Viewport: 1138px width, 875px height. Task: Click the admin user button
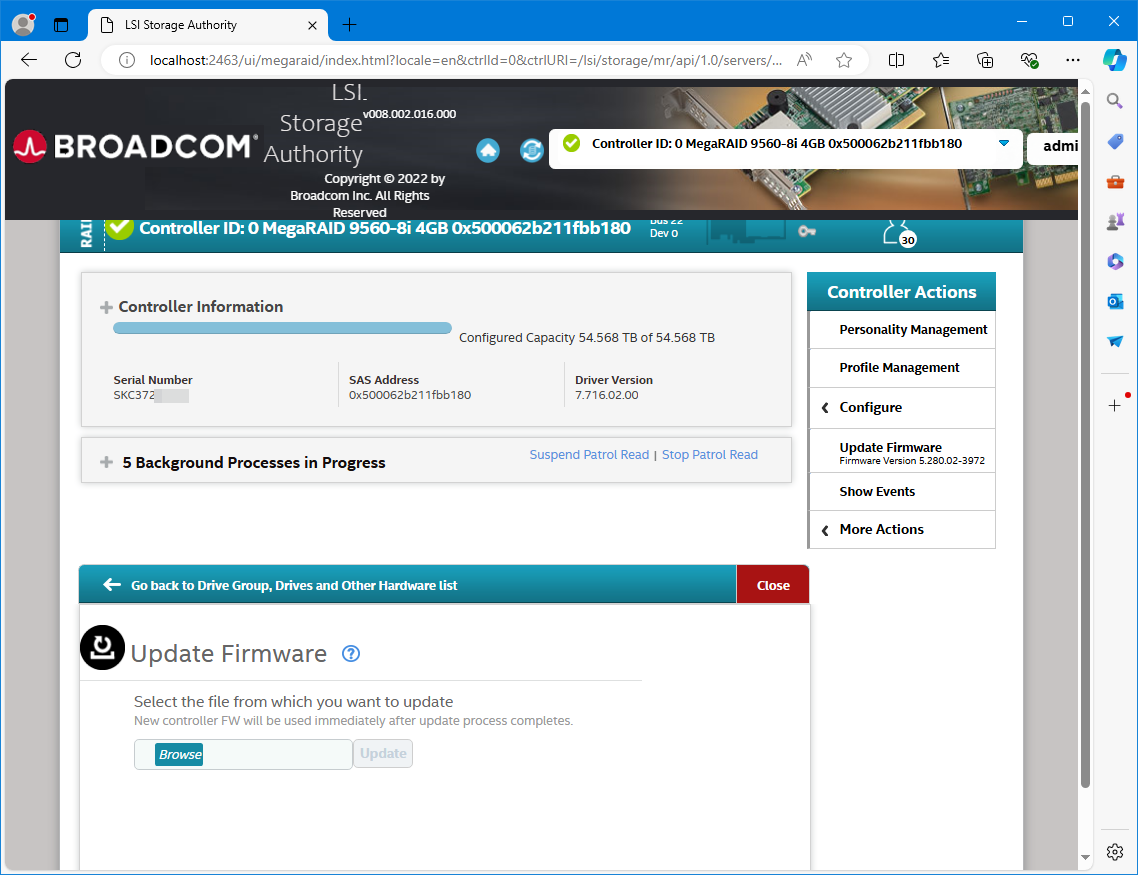coord(1052,147)
